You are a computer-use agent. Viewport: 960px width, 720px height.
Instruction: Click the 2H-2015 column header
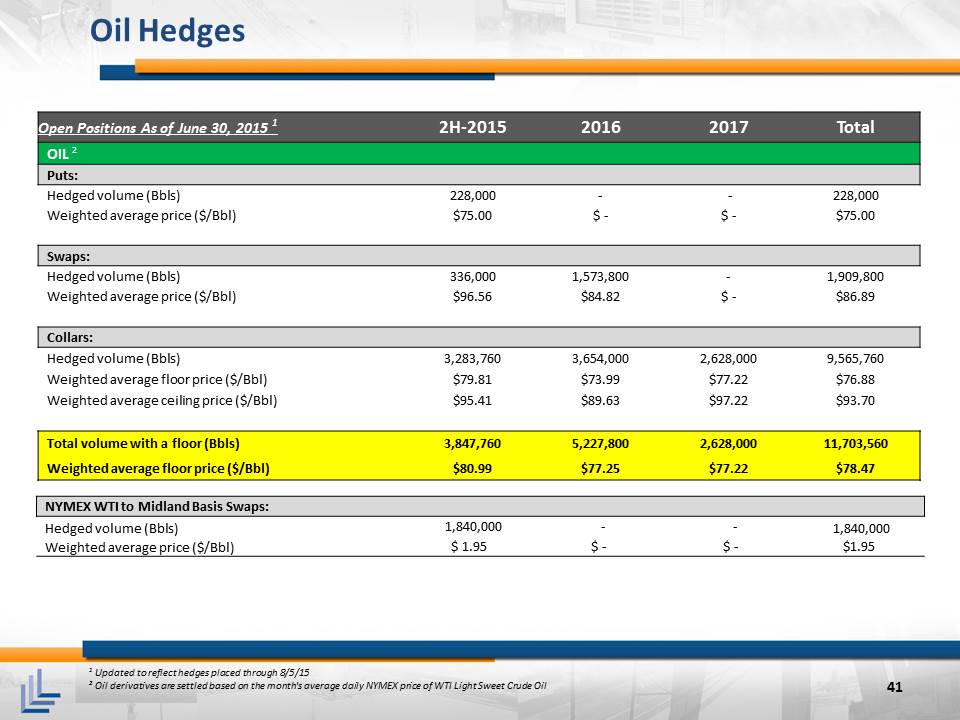473,127
